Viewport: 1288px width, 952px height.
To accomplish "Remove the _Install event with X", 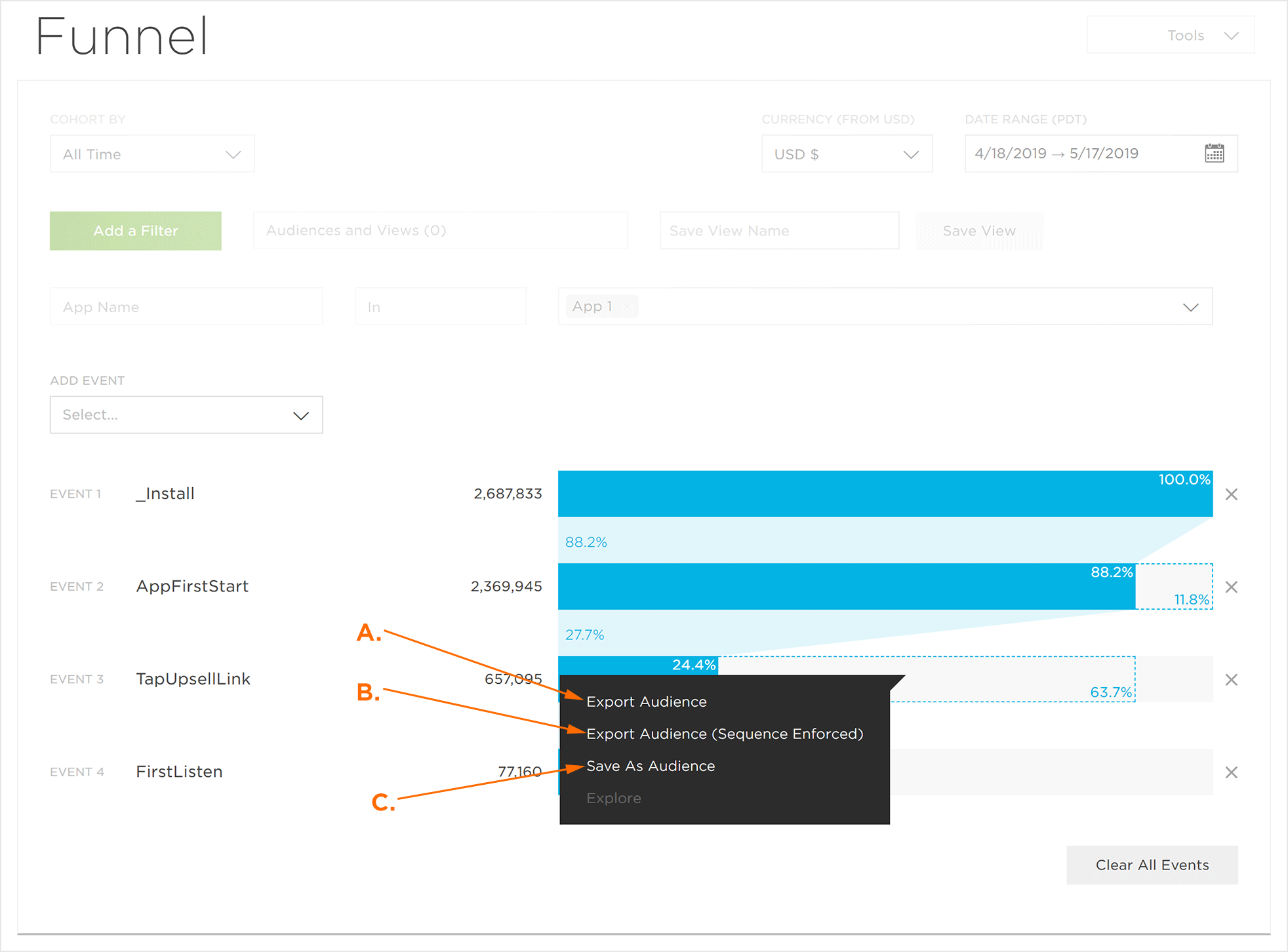I will tap(1231, 494).
